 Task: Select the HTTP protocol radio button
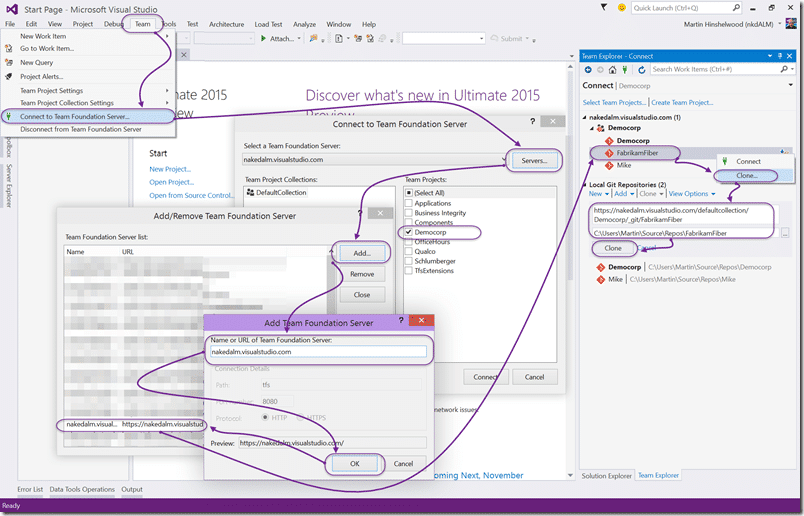(x=265, y=418)
